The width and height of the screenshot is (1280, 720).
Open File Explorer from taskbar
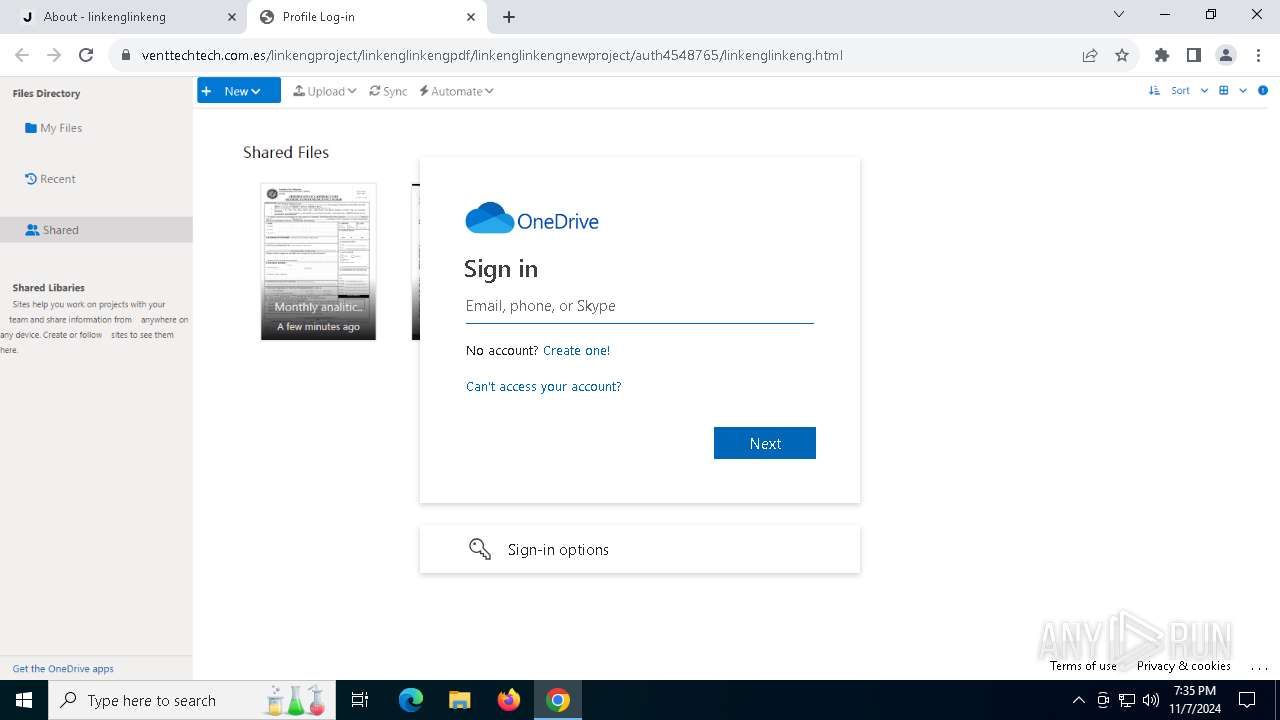coord(459,700)
